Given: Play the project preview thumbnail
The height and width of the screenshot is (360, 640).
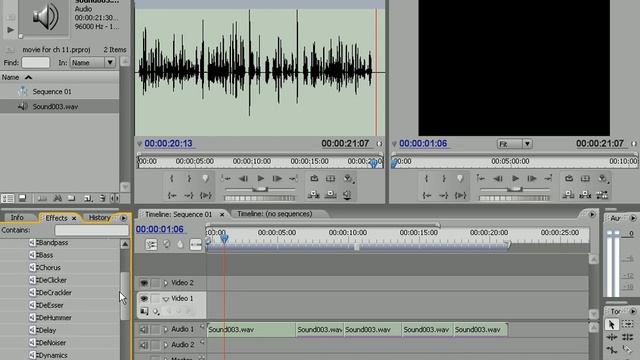Looking at the screenshot, I should pos(10,29).
